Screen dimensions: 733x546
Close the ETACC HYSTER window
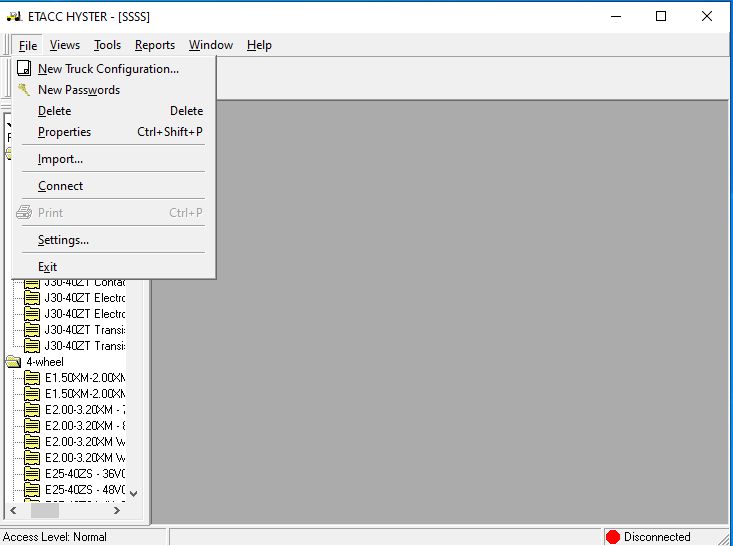coord(707,16)
